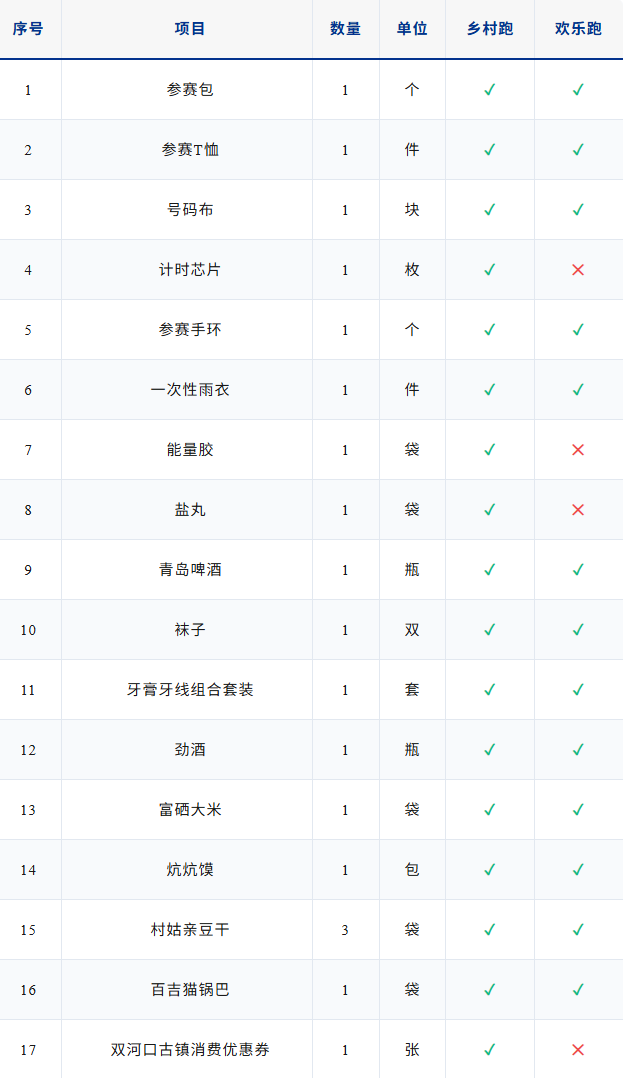Click the red cross for 能量胶 row
Screen dimensions: 623x1078
[578, 450]
